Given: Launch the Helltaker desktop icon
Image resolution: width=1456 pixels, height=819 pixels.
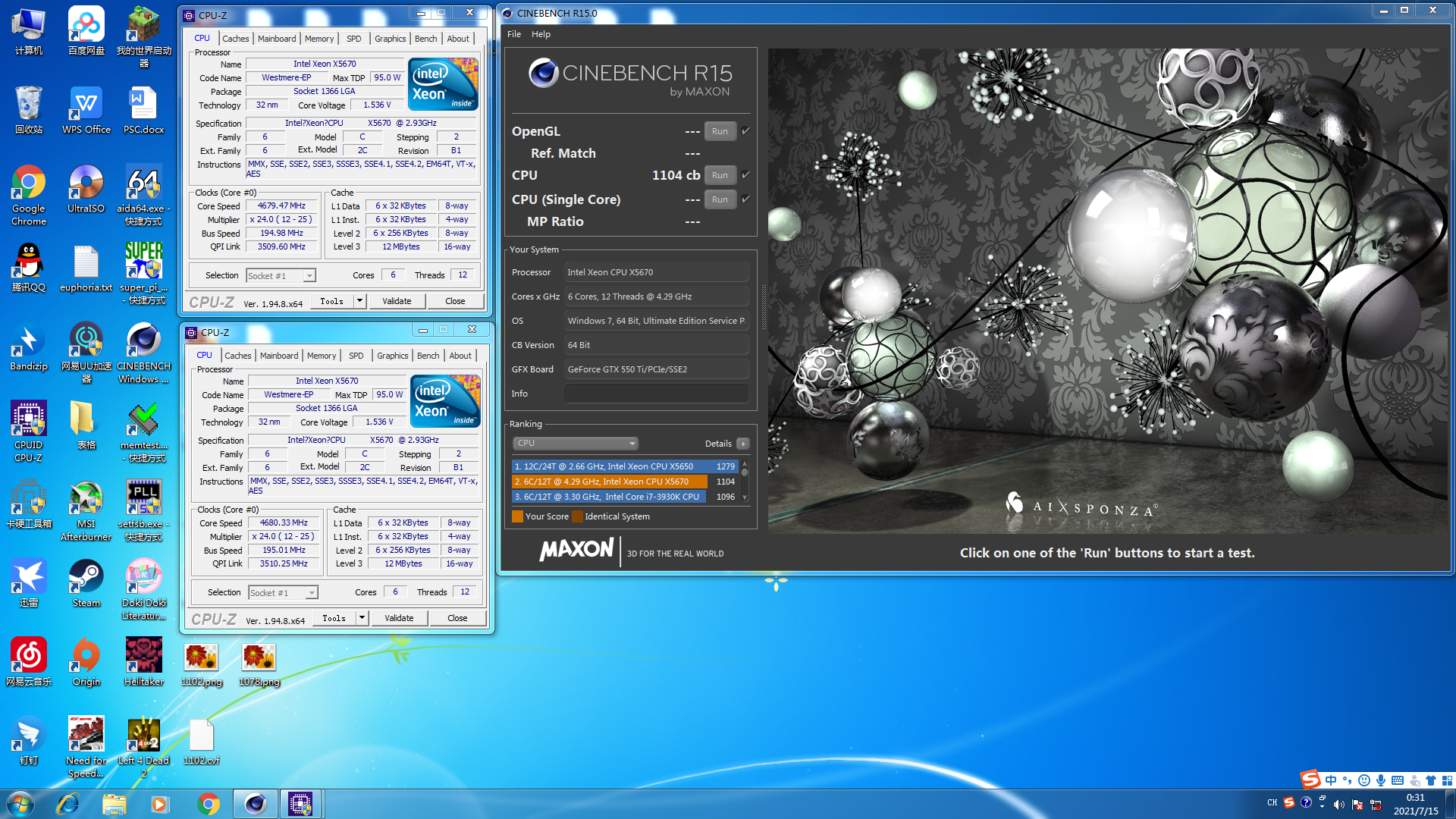Looking at the screenshot, I should 143,663.
